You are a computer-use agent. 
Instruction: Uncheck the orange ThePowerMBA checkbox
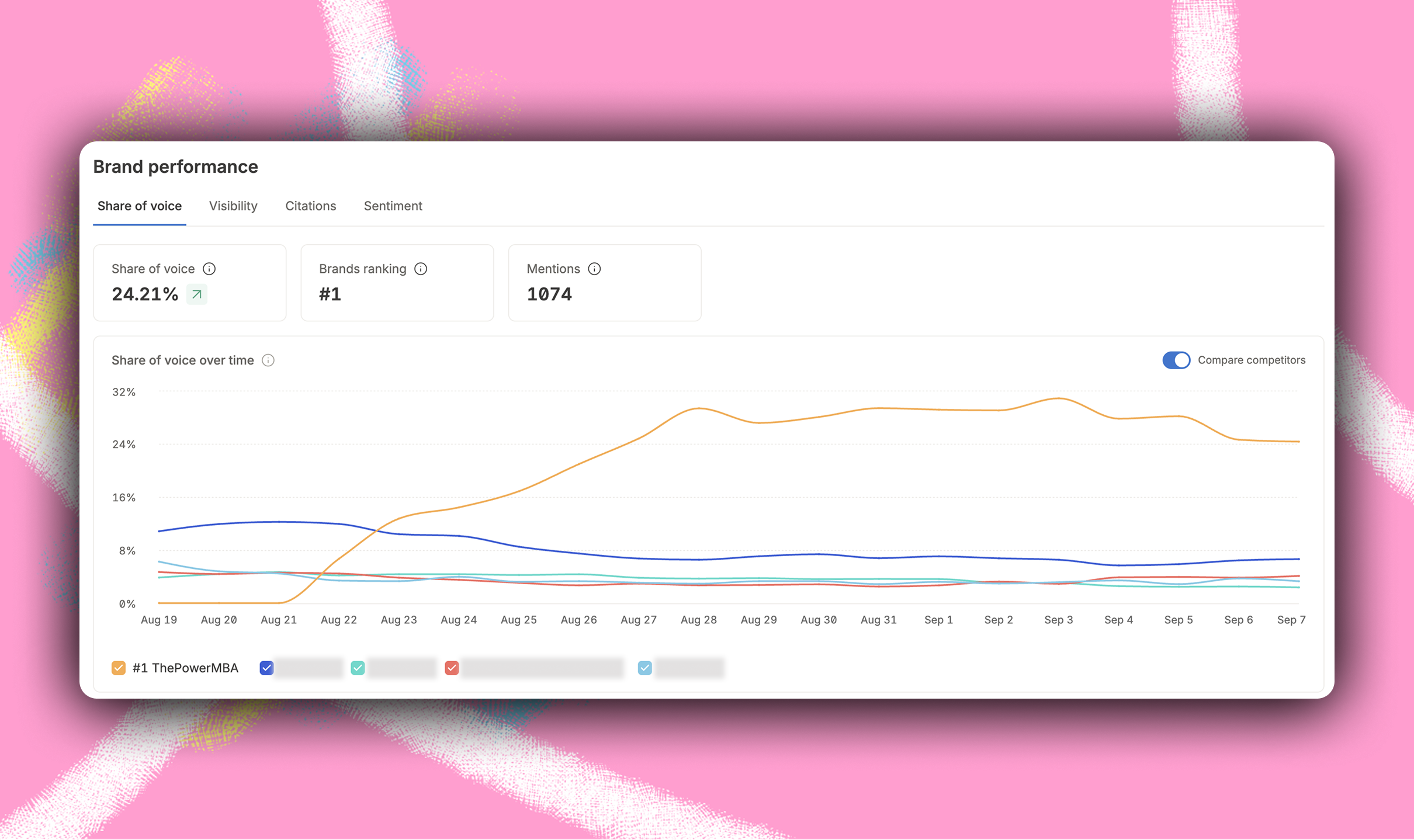pos(119,668)
